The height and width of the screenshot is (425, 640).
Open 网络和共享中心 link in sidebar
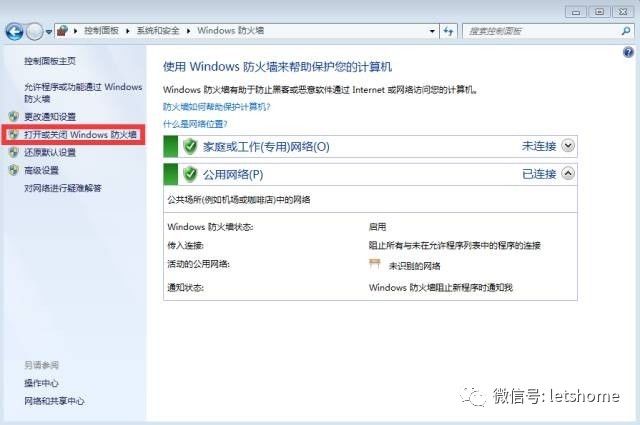pos(54,401)
